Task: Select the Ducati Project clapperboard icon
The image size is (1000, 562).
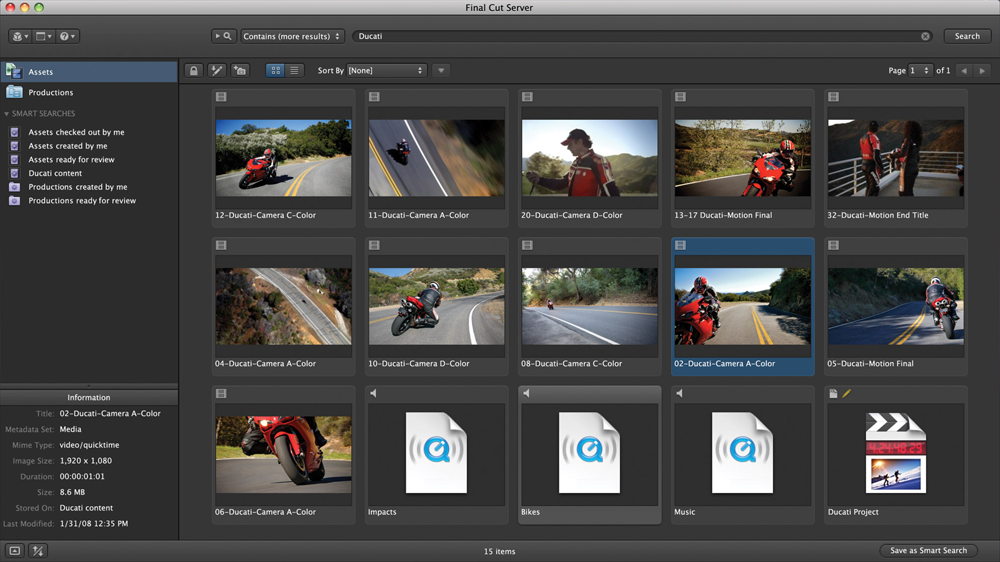Action: [x=895, y=453]
